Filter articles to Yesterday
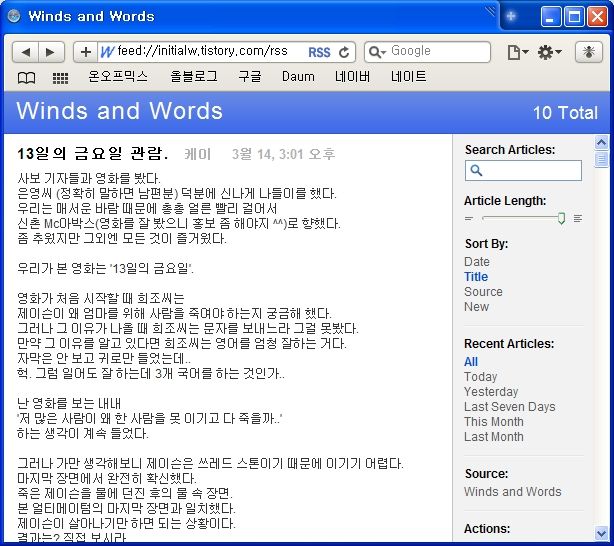Viewport: 614px width, 546px height. click(x=491, y=391)
